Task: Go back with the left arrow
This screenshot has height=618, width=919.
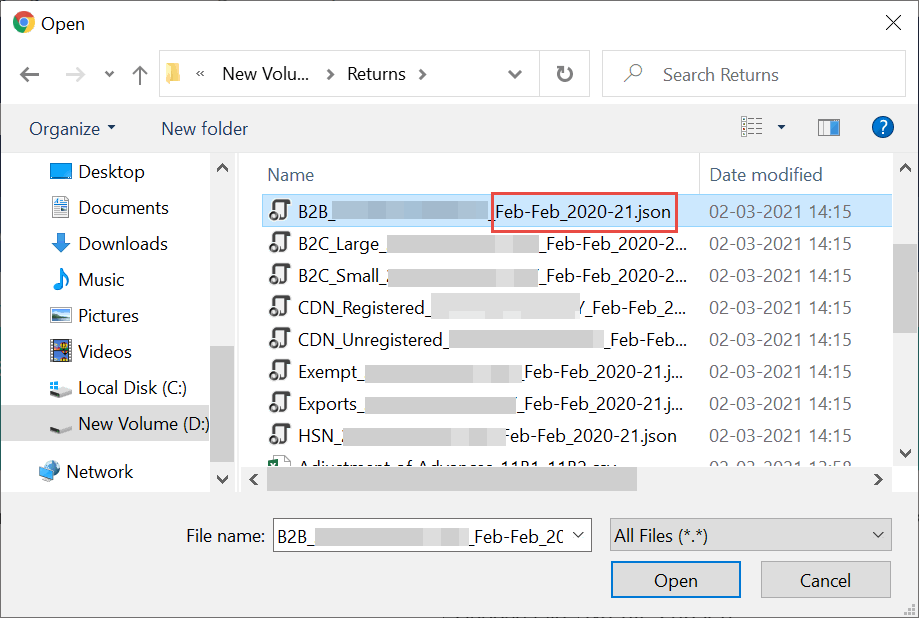Action: pos(29,74)
